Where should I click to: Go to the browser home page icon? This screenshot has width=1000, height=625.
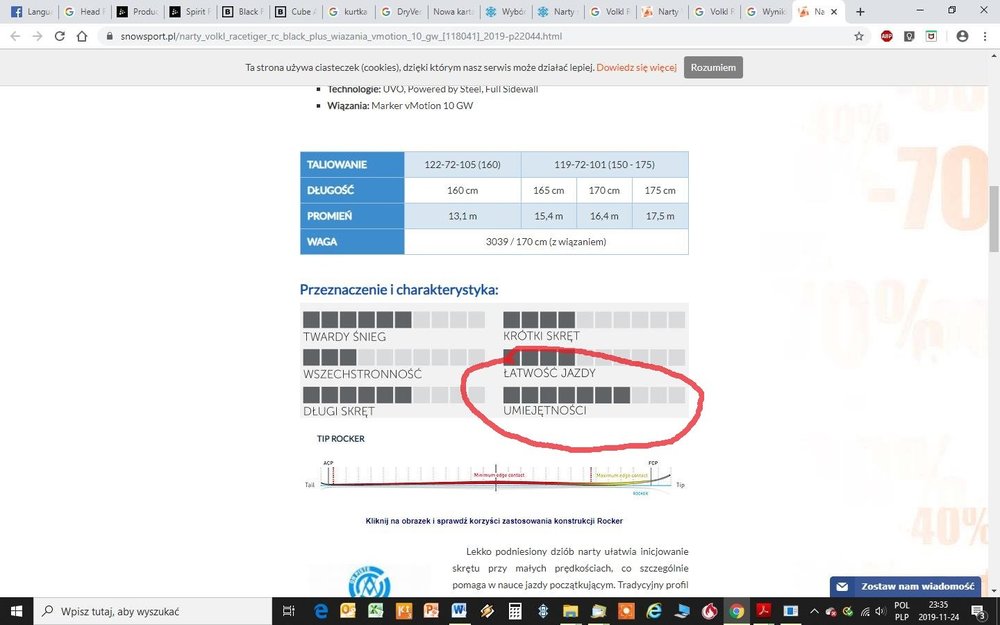[82, 36]
